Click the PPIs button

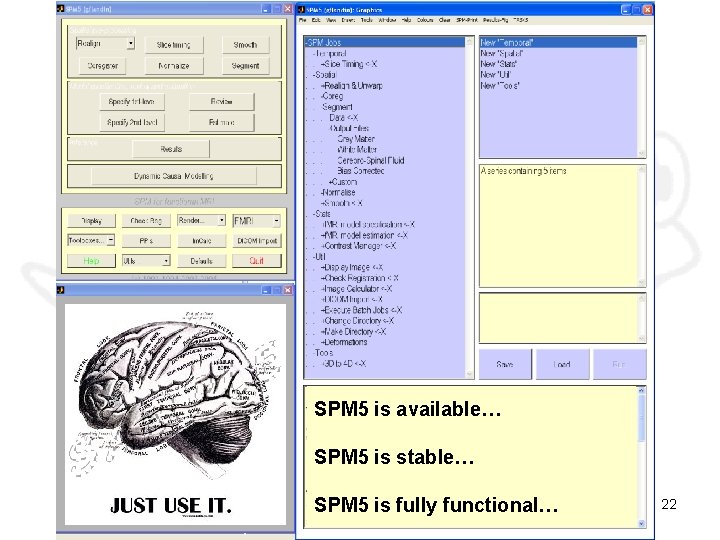[146, 241]
